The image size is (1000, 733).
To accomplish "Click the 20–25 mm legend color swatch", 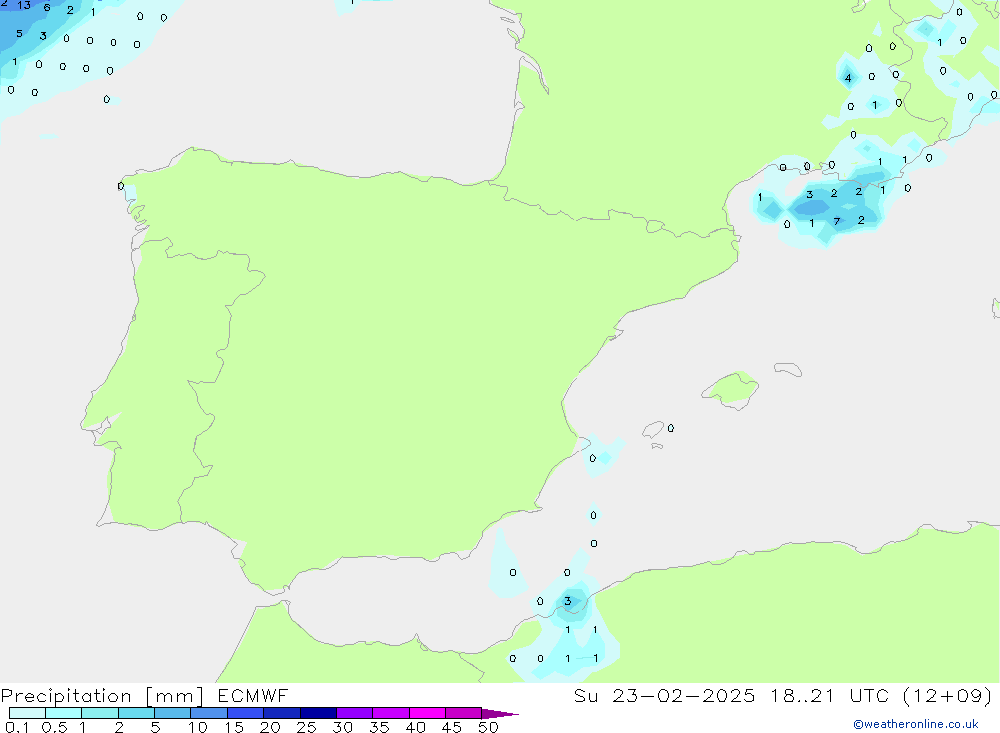I will tap(281, 713).
